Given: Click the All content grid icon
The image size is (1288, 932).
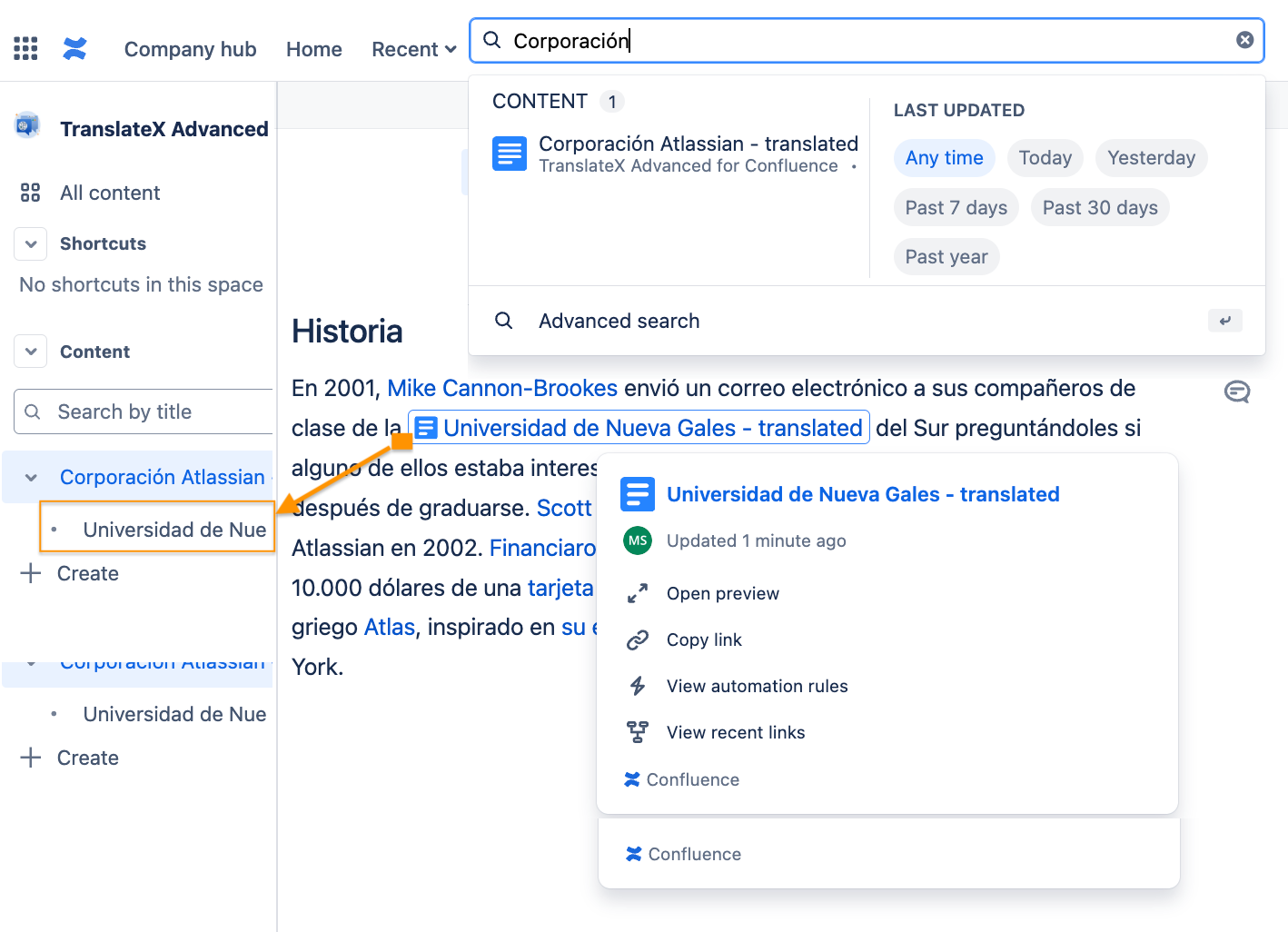Looking at the screenshot, I should tap(30, 193).
